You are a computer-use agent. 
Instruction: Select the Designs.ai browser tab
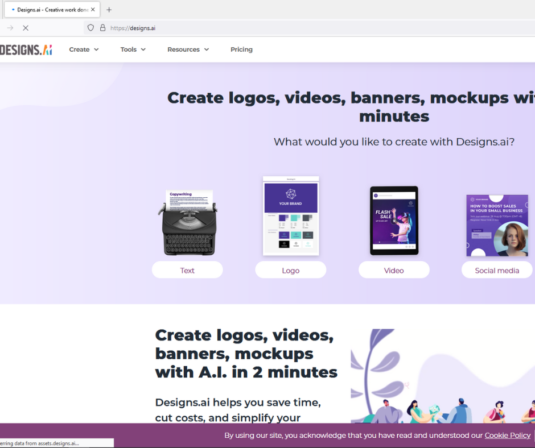click(52, 10)
